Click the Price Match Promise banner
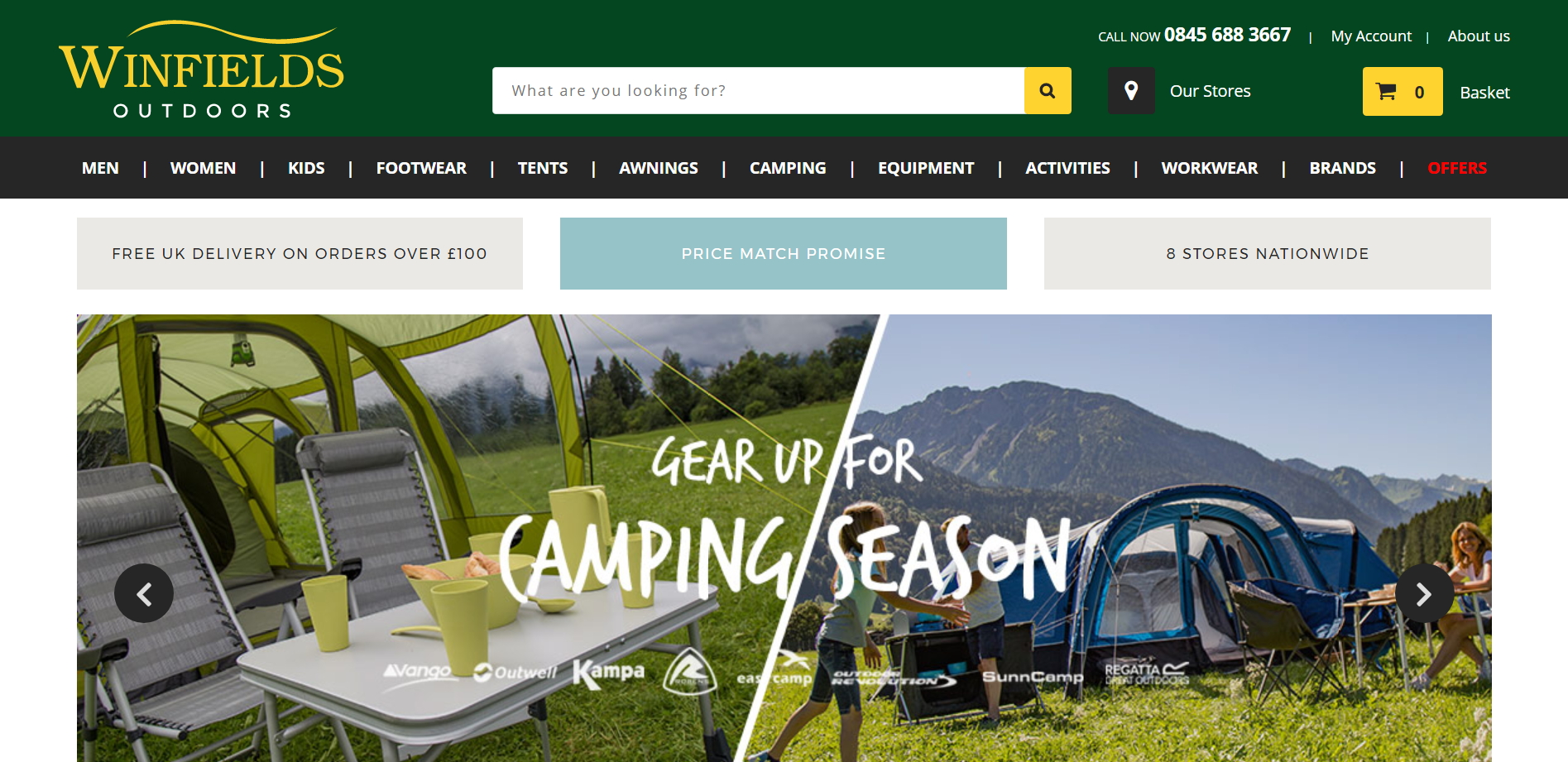This screenshot has width=1568, height=762. point(784,254)
